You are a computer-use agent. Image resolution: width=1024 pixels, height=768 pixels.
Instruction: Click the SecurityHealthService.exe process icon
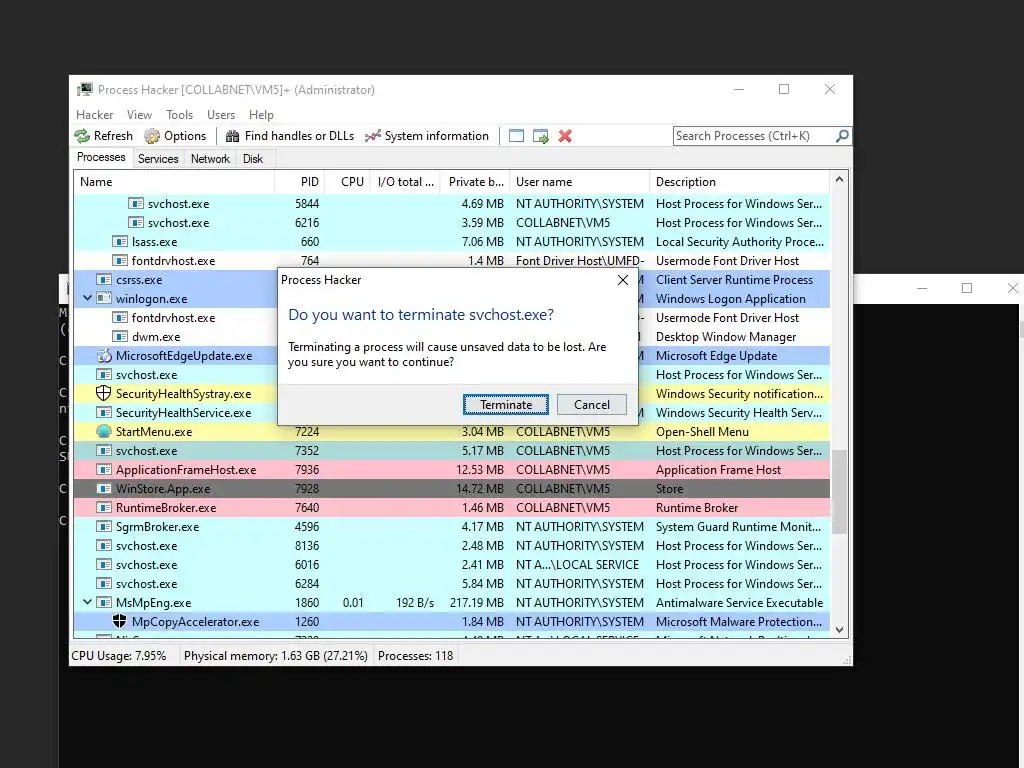pyautogui.click(x=104, y=413)
